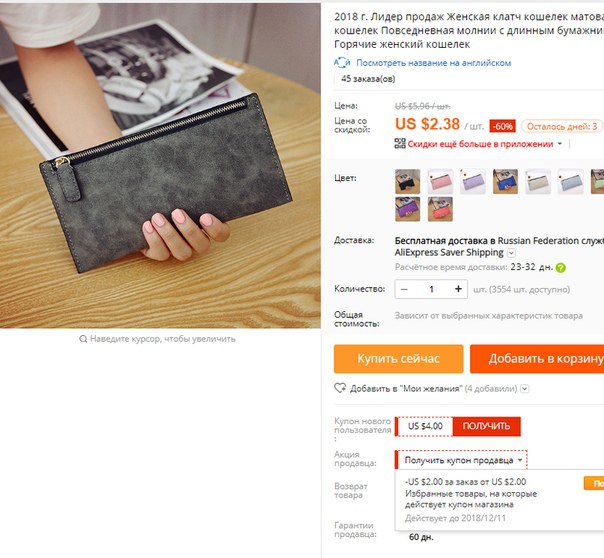This screenshot has height=558, width=604.
Task: Click the QR code icon for app discounts
Action: point(400,144)
